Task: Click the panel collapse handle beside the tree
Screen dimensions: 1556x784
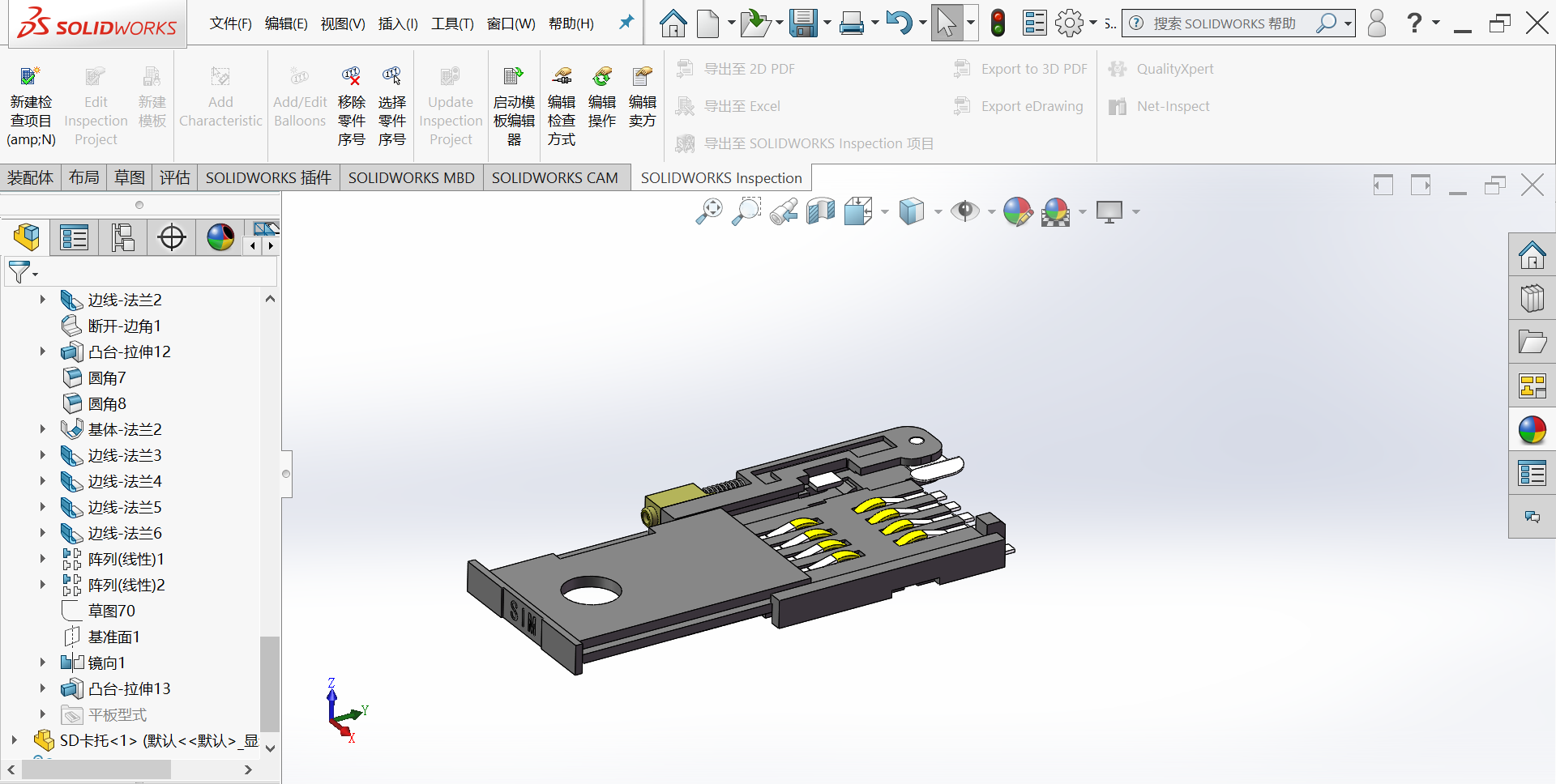Action: click(285, 474)
